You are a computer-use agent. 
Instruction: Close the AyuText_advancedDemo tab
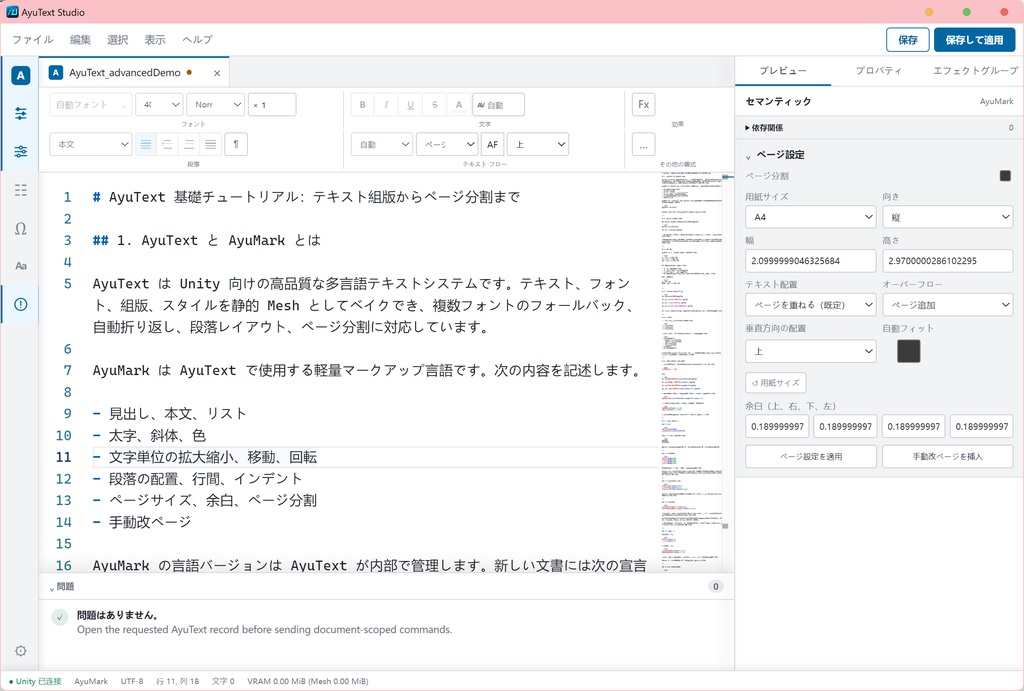click(x=217, y=73)
